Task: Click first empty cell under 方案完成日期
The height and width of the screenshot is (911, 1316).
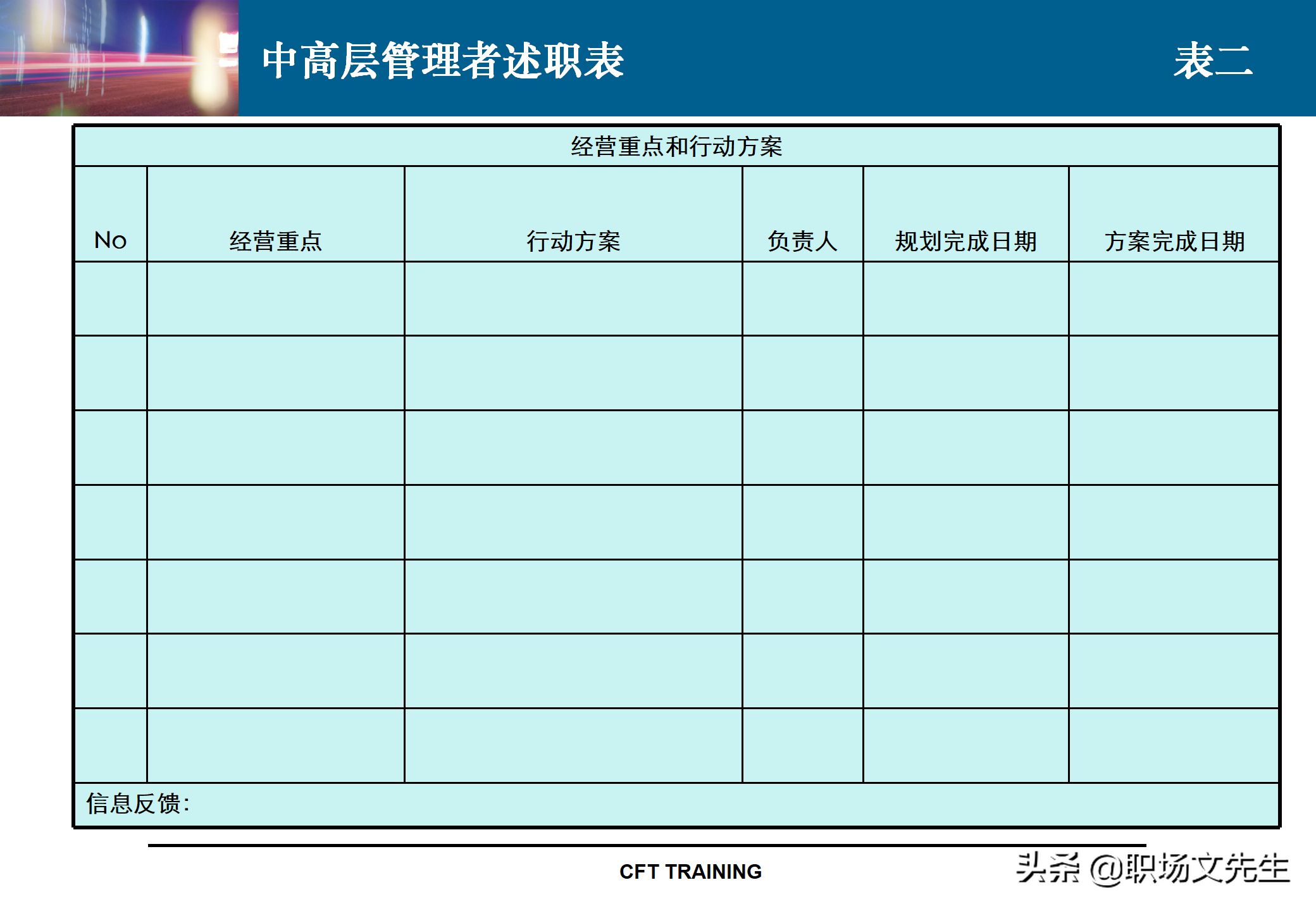Action: (1174, 299)
